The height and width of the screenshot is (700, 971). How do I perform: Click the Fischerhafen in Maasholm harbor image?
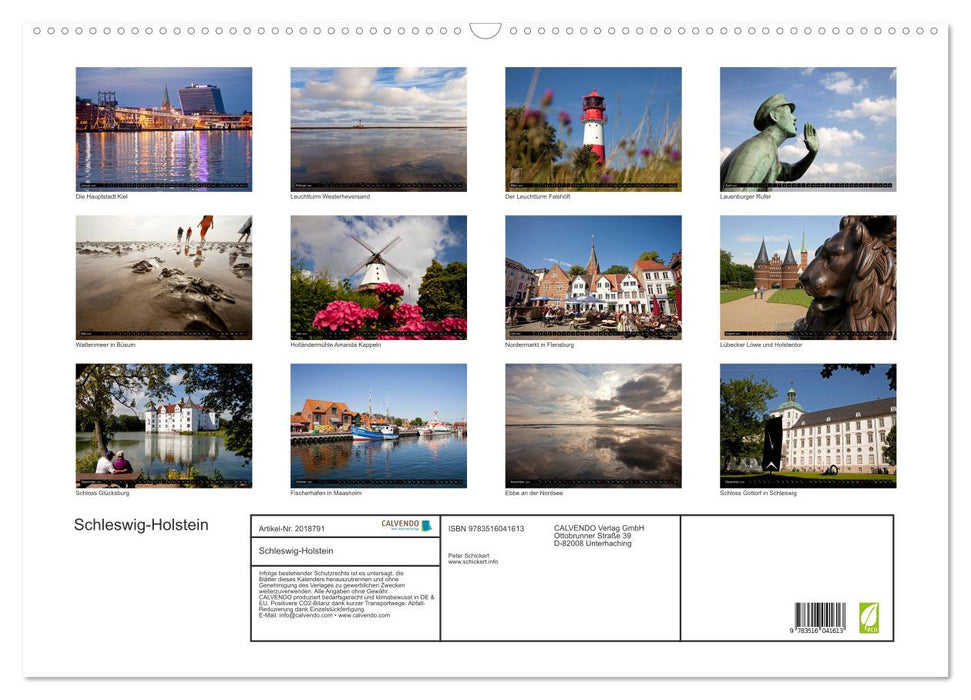[378, 425]
